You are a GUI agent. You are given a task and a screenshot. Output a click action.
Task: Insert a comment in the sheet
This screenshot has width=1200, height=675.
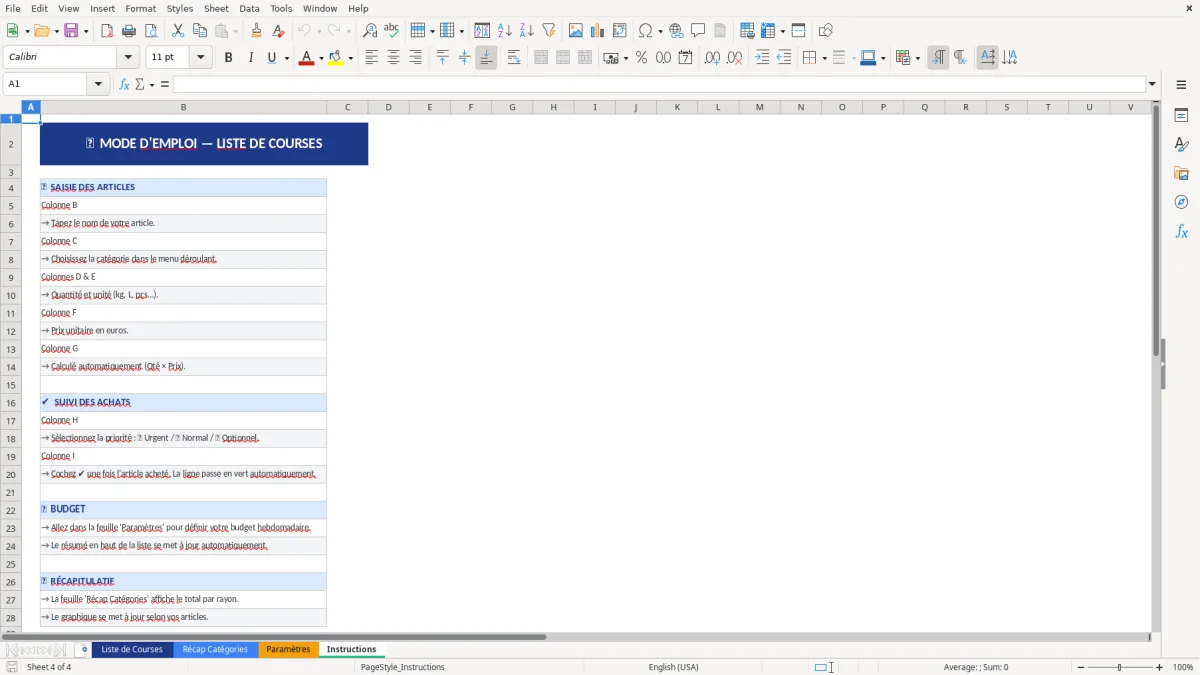pyautogui.click(x=698, y=30)
